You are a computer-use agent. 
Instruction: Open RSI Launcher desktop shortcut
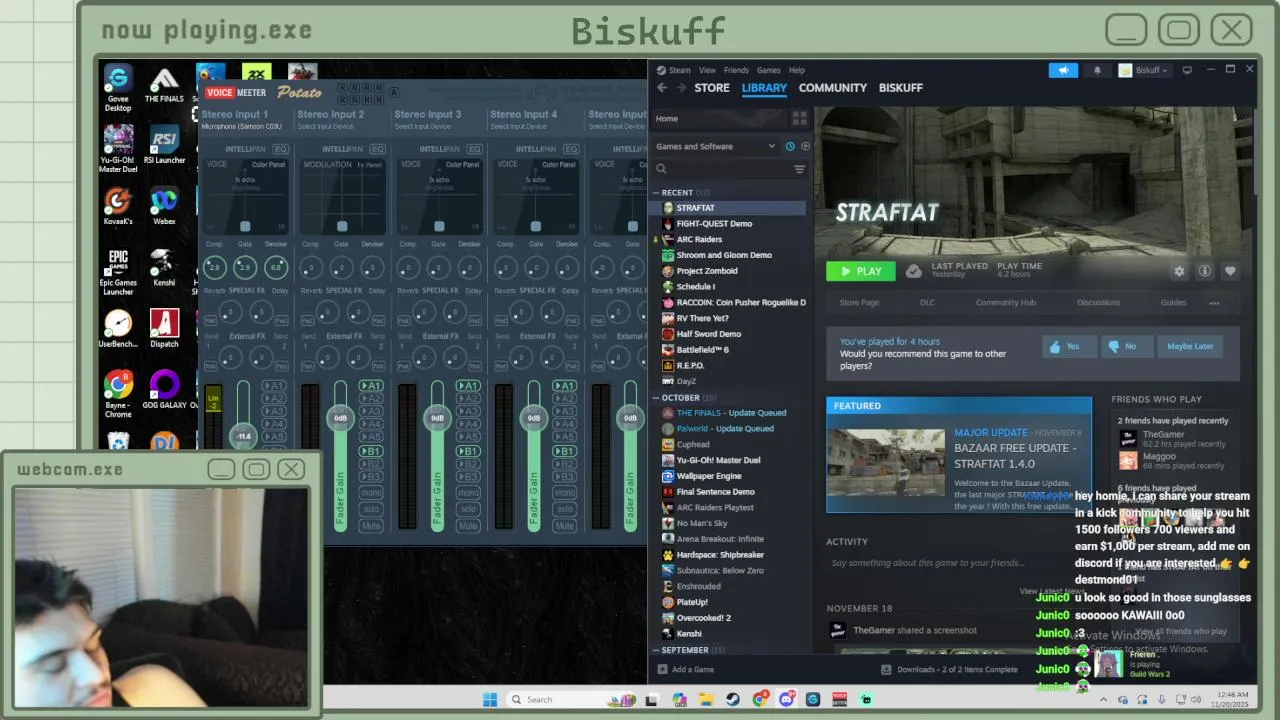pyautogui.click(x=164, y=145)
